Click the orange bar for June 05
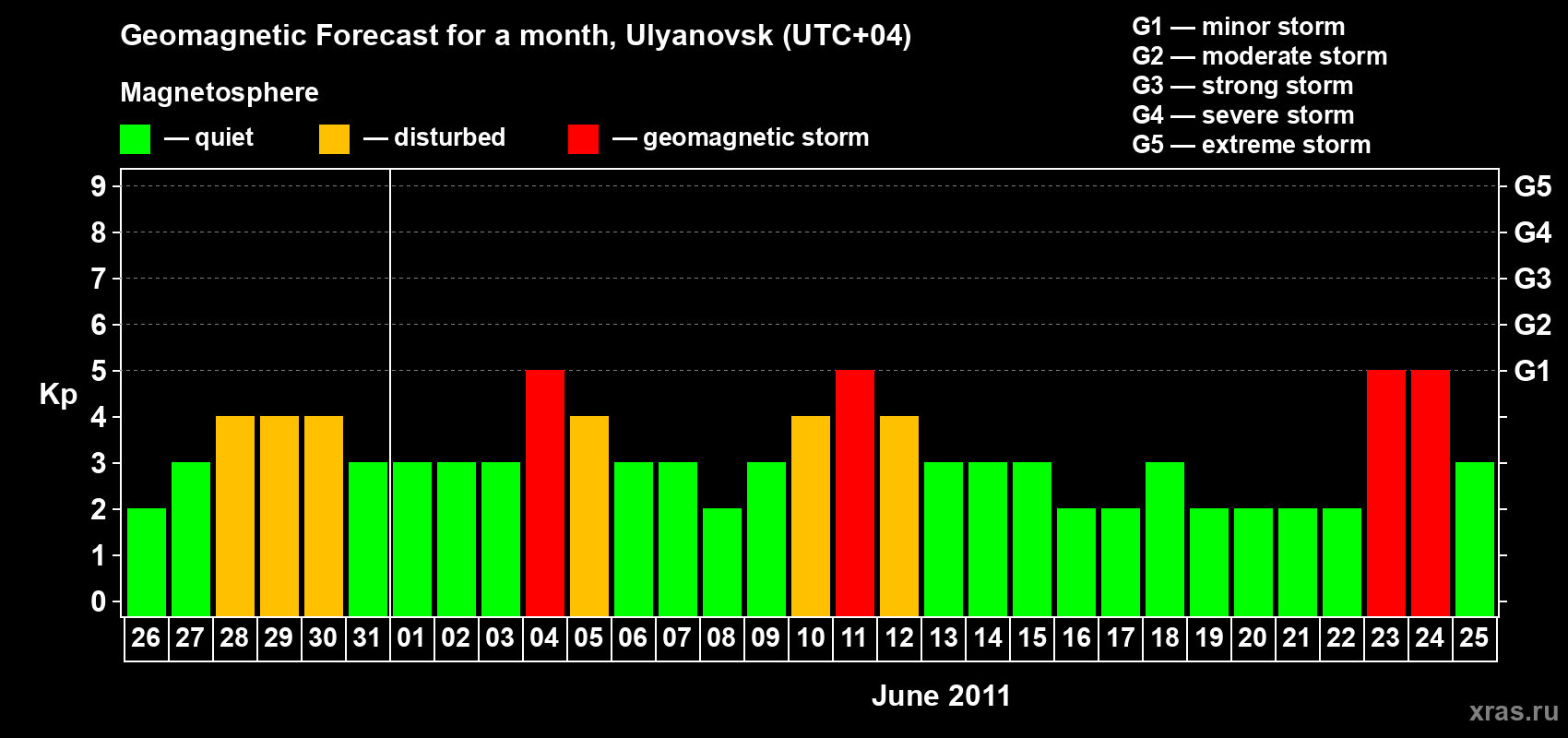Viewport: 1568px width, 738px height. point(589,517)
